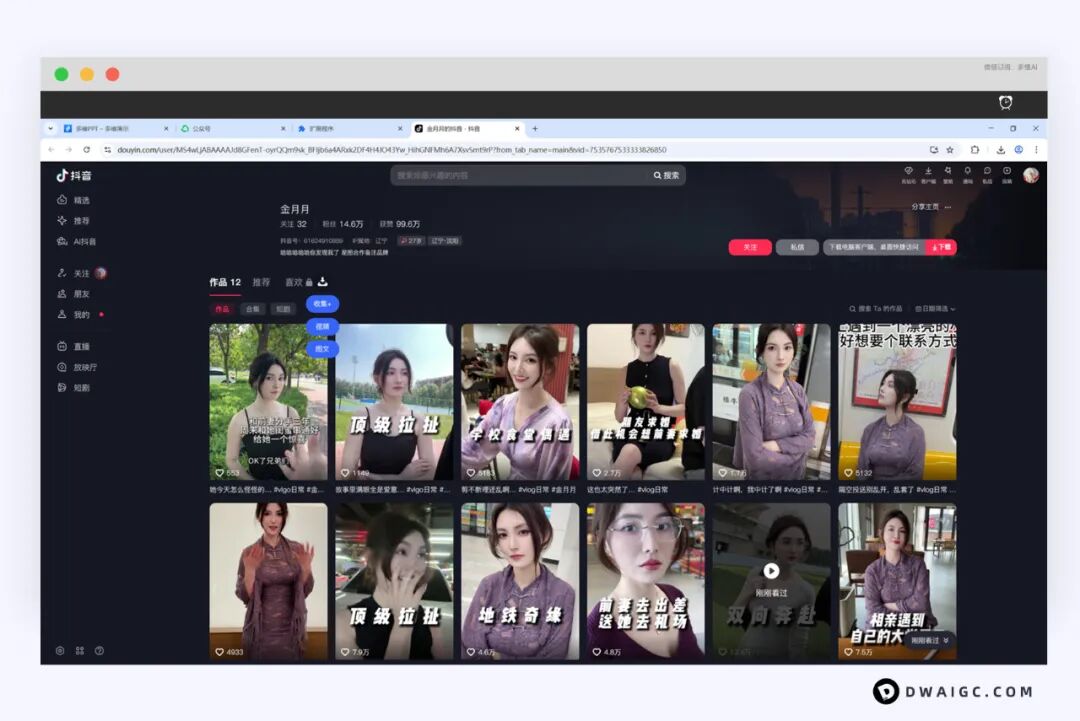Viewport: 1080px width, 721px height.
Task: Click the 通知 notification bell icon
Action: coord(967,174)
